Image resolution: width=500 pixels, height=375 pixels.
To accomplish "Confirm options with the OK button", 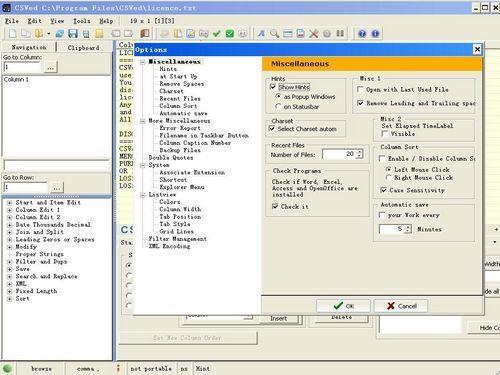I will point(343,306).
